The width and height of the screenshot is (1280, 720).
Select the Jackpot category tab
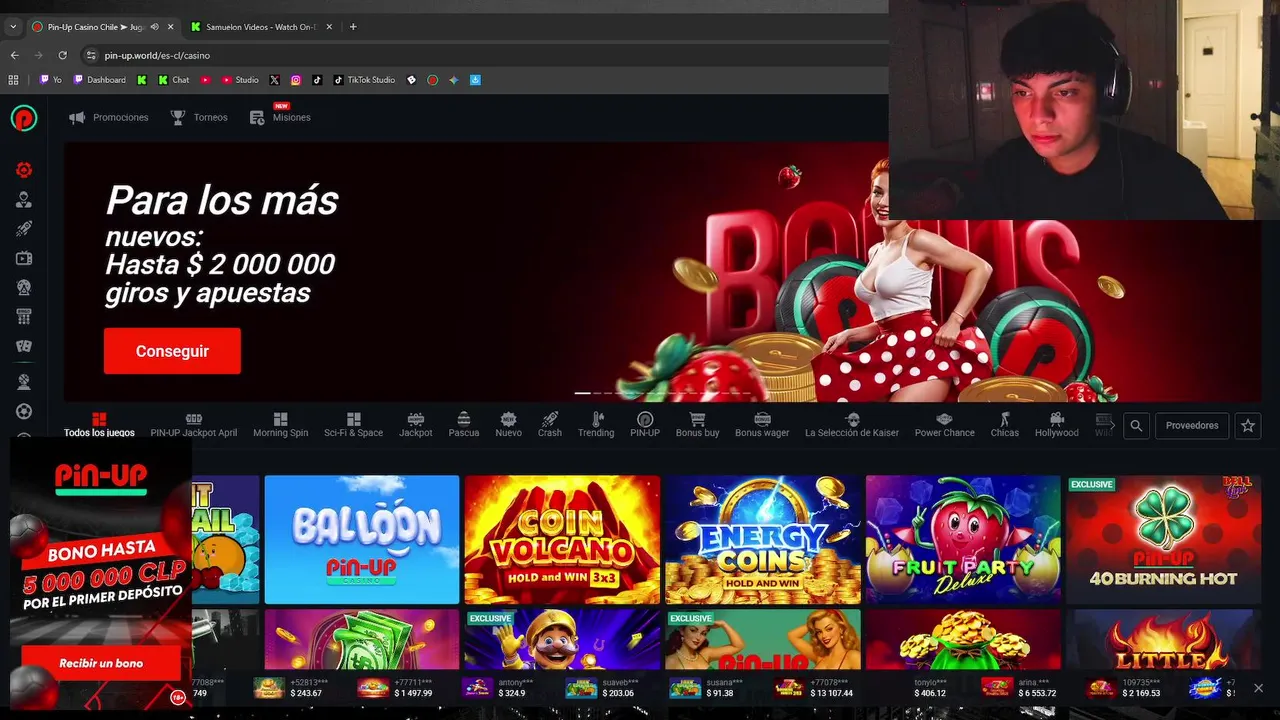[416, 425]
